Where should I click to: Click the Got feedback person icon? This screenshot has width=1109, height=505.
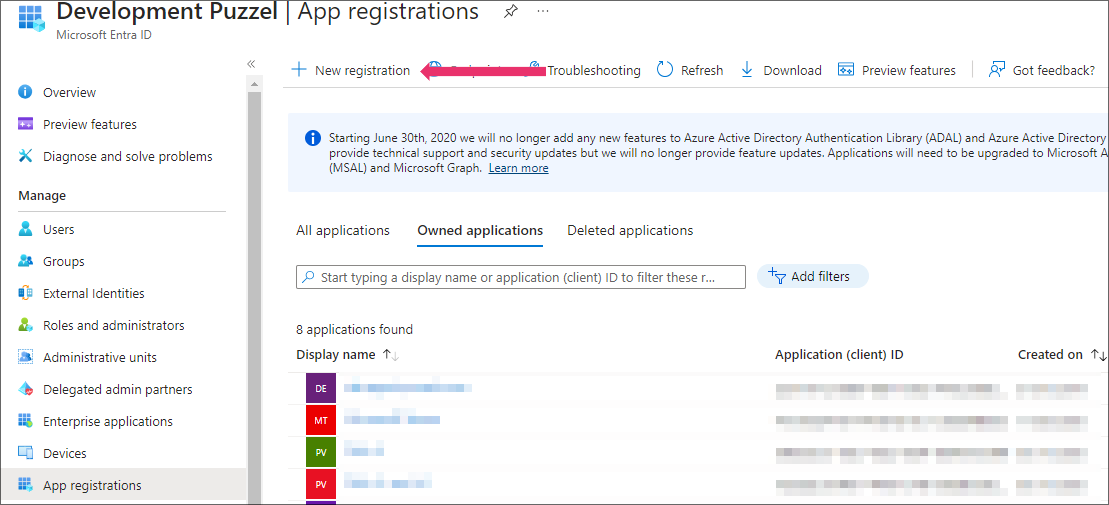997,69
